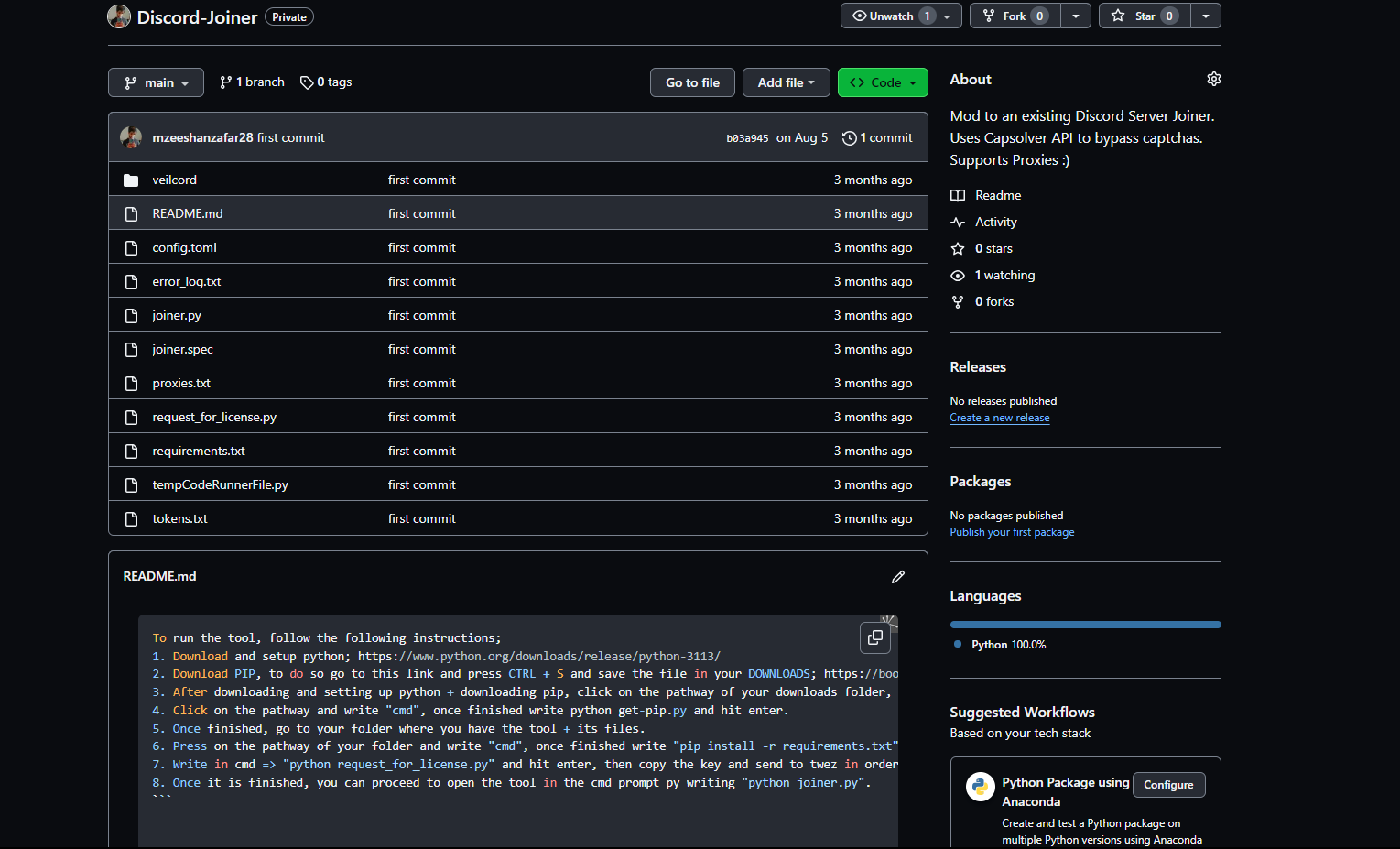1400x849 pixels.
Task: Open the error_log.txt file
Action: (187, 281)
